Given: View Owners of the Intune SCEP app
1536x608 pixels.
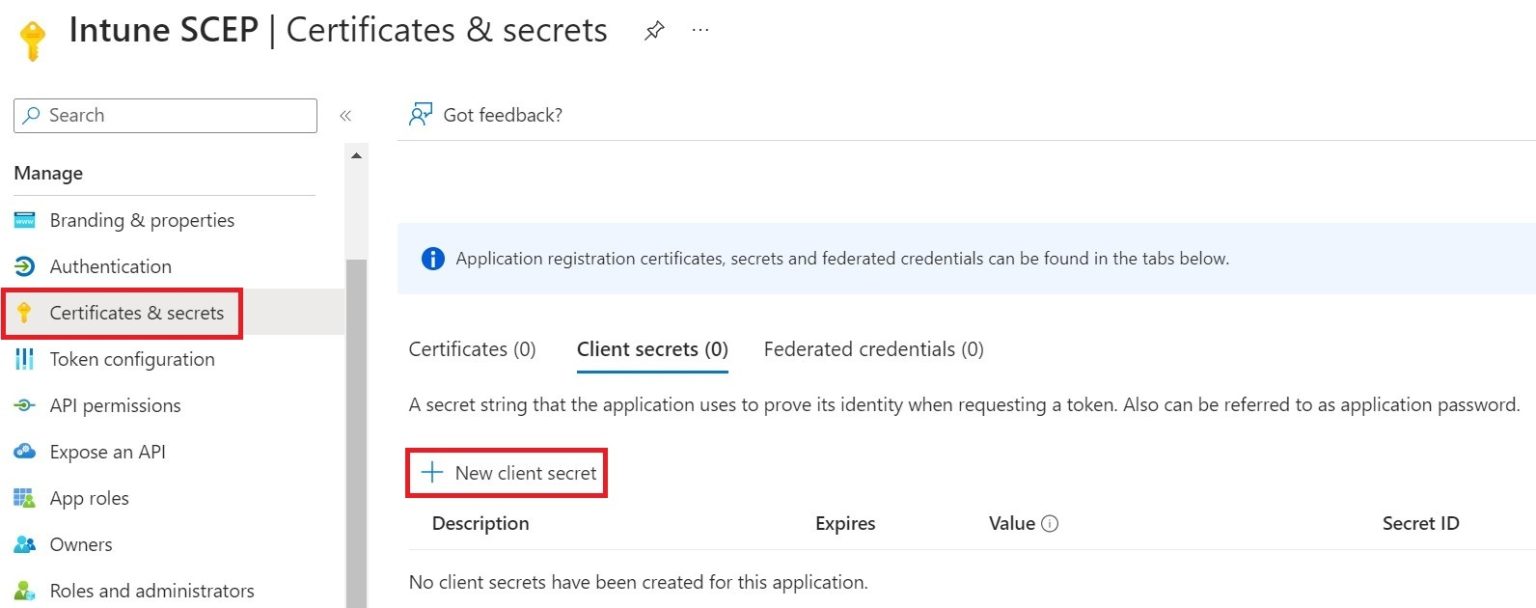Looking at the screenshot, I should pyautogui.click(x=80, y=544).
